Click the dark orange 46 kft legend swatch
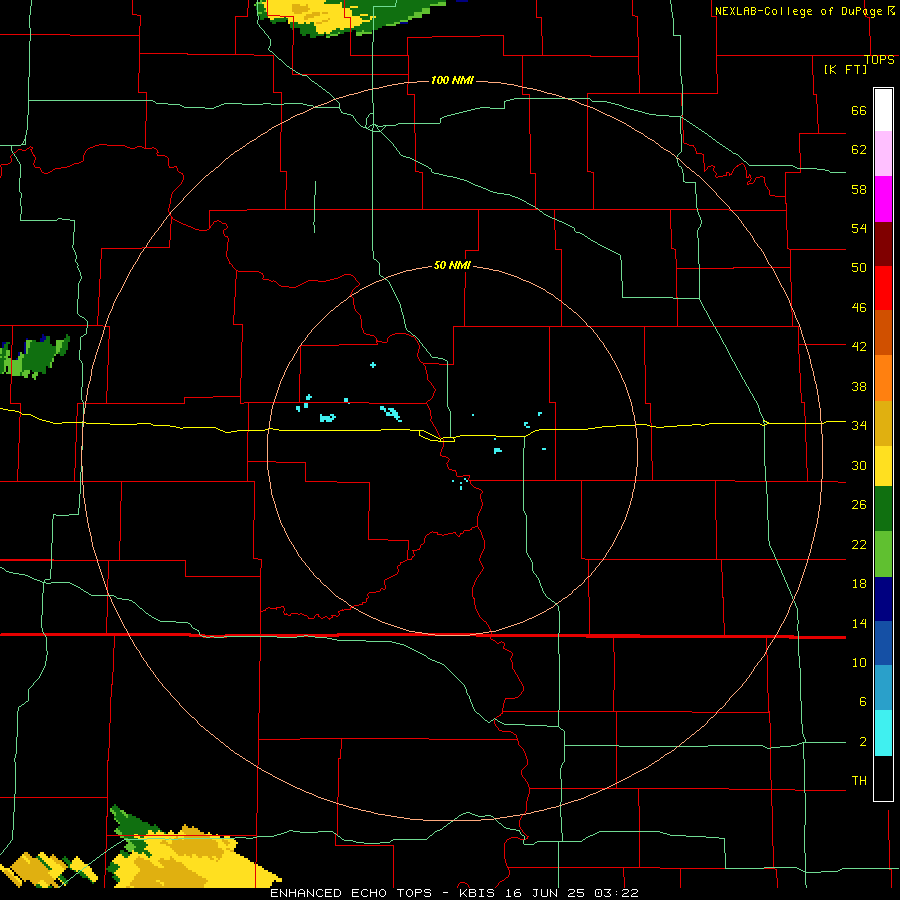900x900 pixels. click(883, 333)
